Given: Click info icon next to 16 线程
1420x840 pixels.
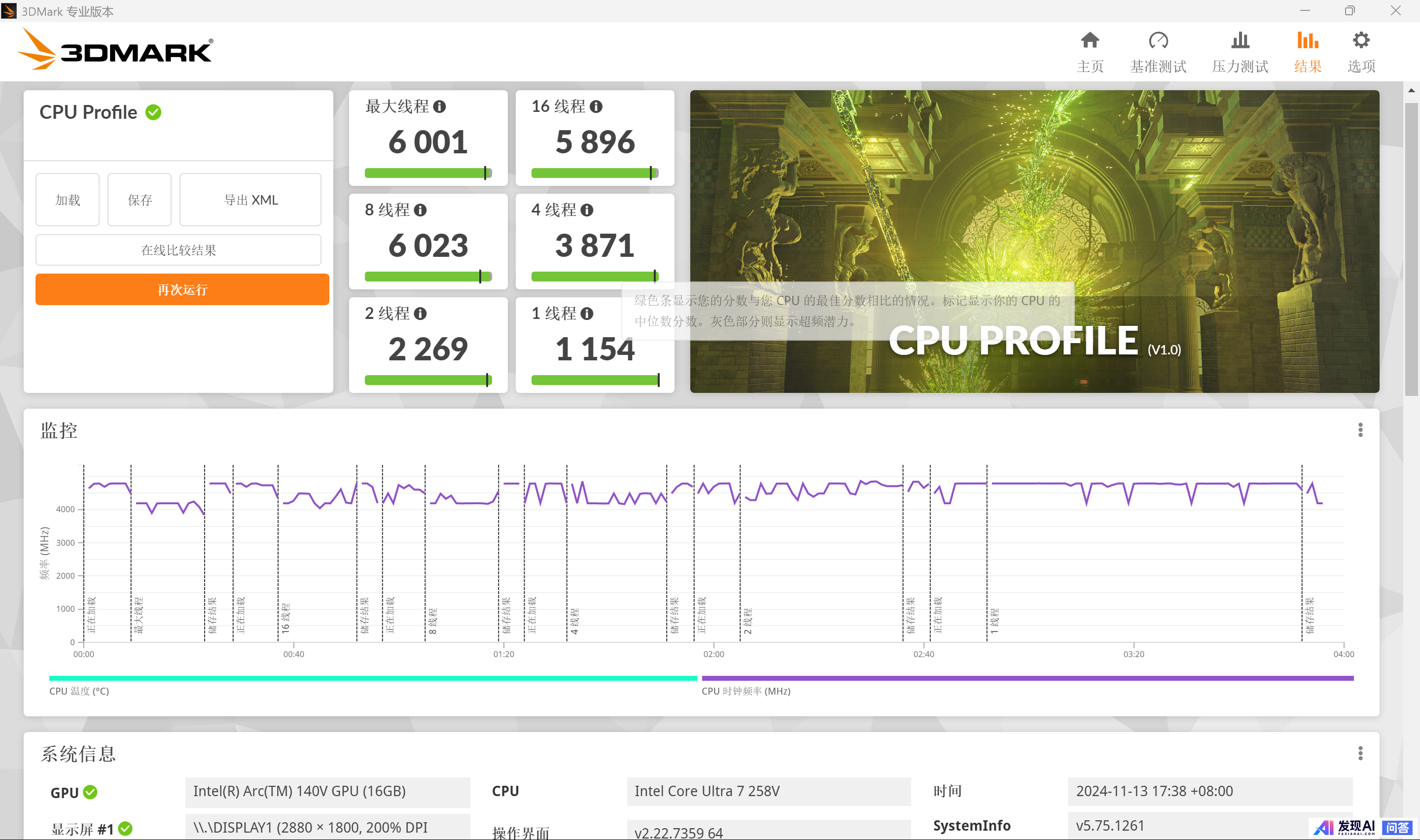Looking at the screenshot, I should pos(596,106).
